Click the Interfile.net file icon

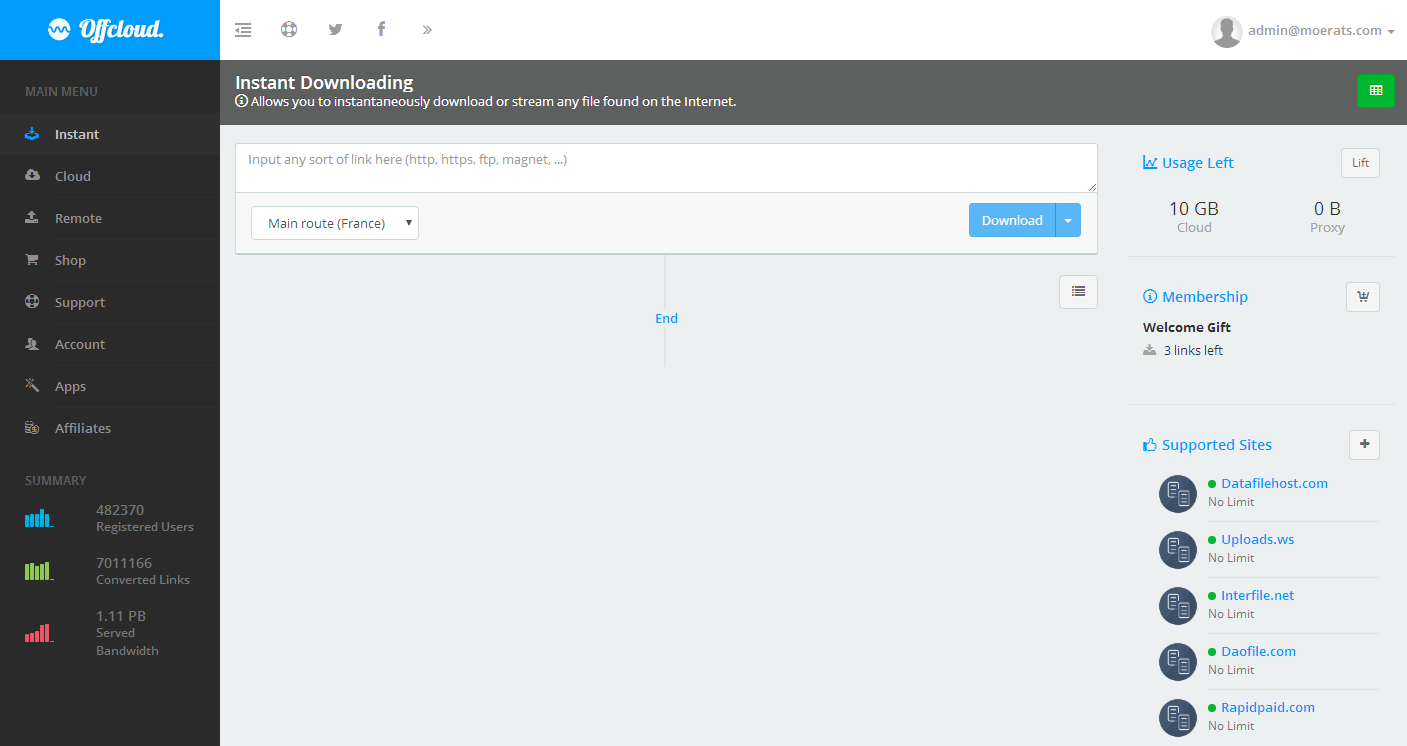click(x=1178, y=605)
